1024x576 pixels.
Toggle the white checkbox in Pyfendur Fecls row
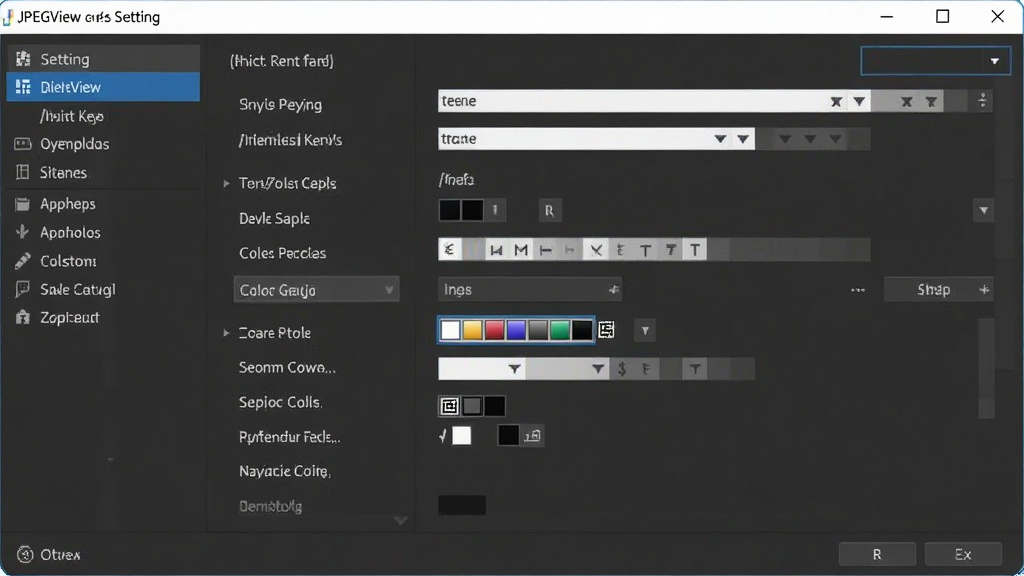click(x=461, y=436)
